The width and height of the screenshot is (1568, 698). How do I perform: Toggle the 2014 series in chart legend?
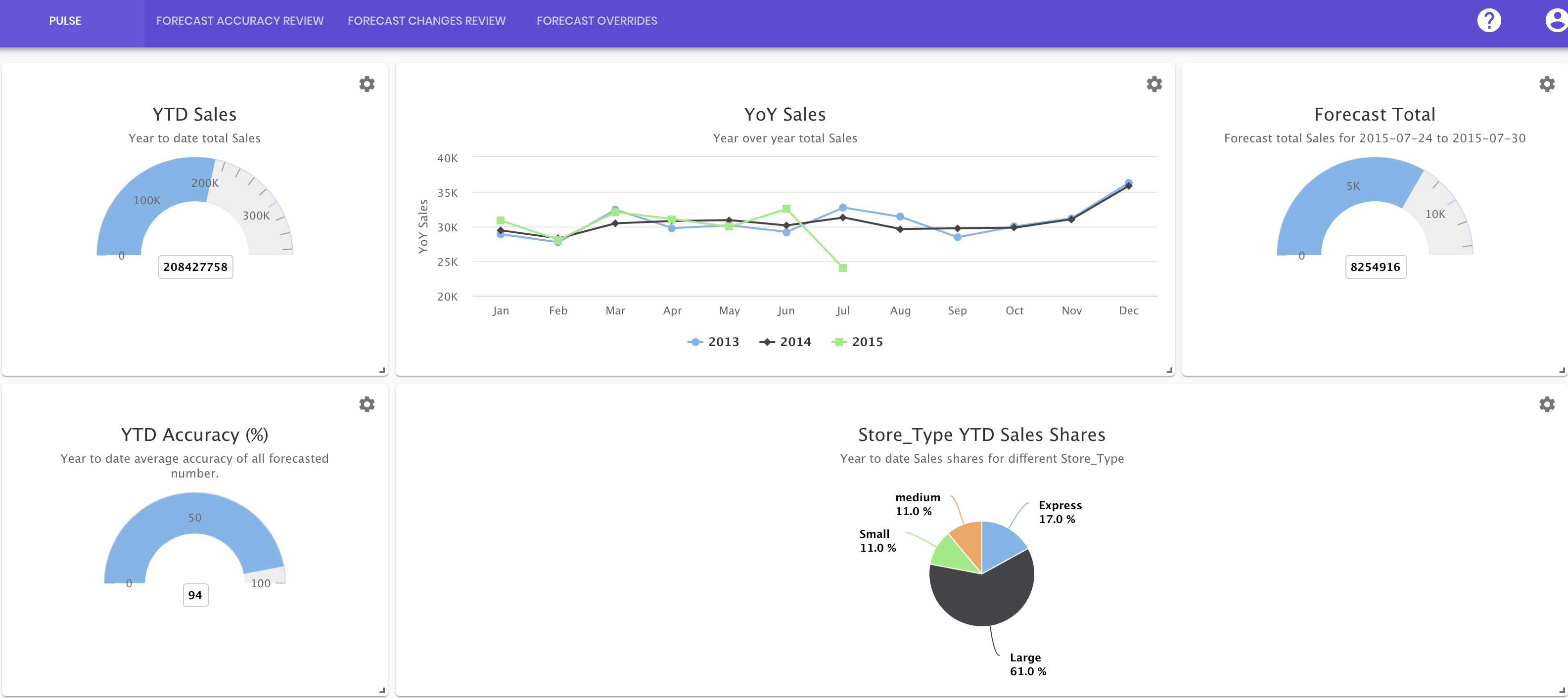pyautogui.click(x=785, y=342)
